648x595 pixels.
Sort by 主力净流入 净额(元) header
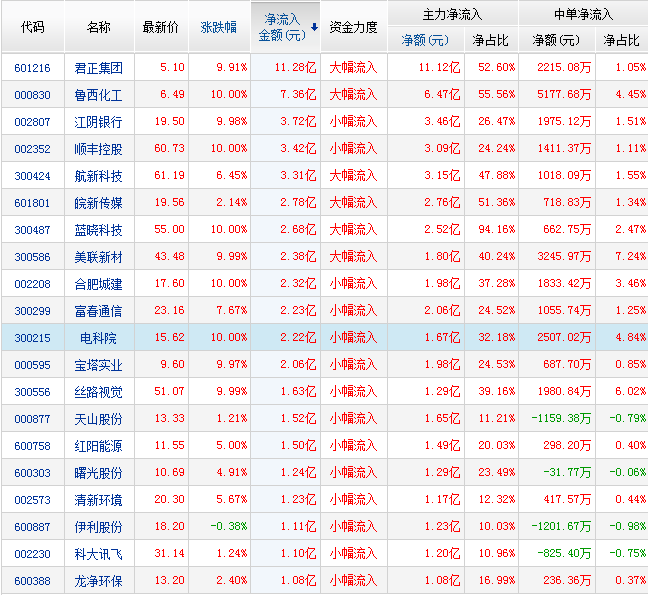click(x=425, y=40)
